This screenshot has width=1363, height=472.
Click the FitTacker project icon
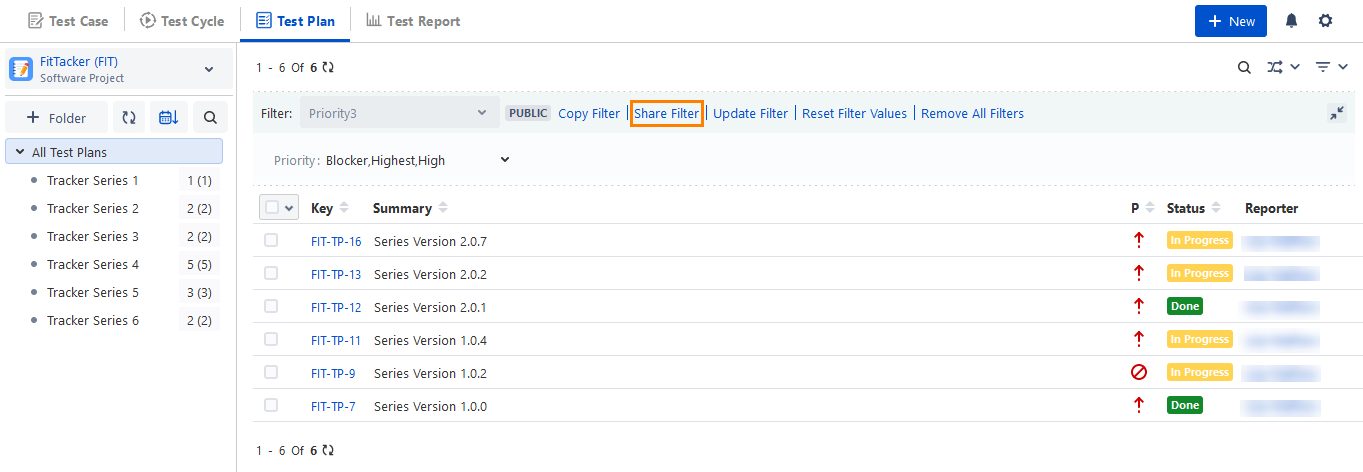pyautogui.click(x=21, y=69)
